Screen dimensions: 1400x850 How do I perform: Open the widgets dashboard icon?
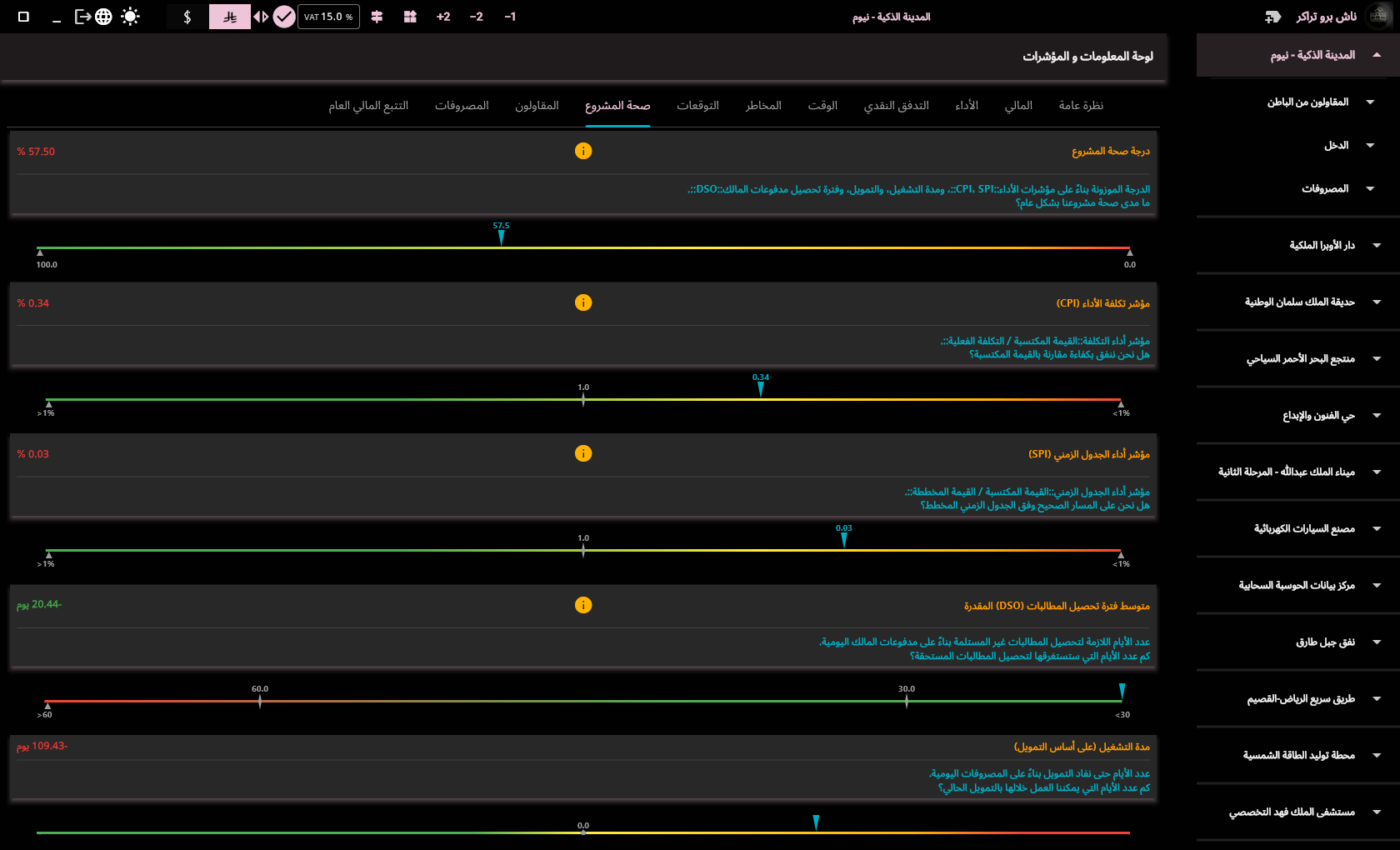pyautogui.click(x=410, y=17)
